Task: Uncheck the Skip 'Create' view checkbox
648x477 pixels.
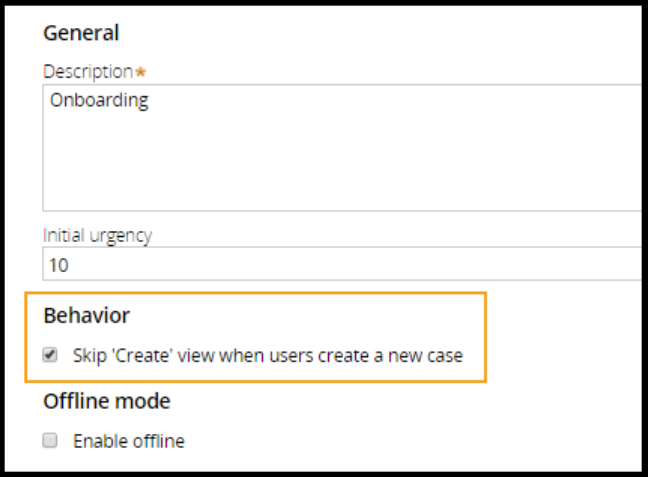Action: tap(50, 355)
